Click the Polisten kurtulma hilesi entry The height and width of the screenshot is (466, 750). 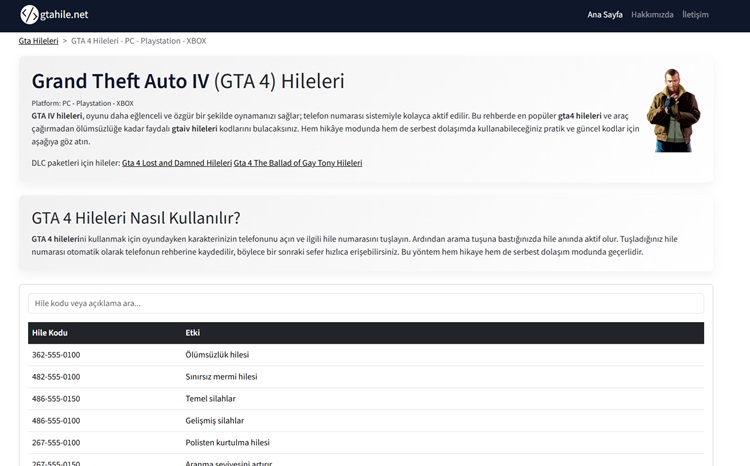[x=227, y=443]
